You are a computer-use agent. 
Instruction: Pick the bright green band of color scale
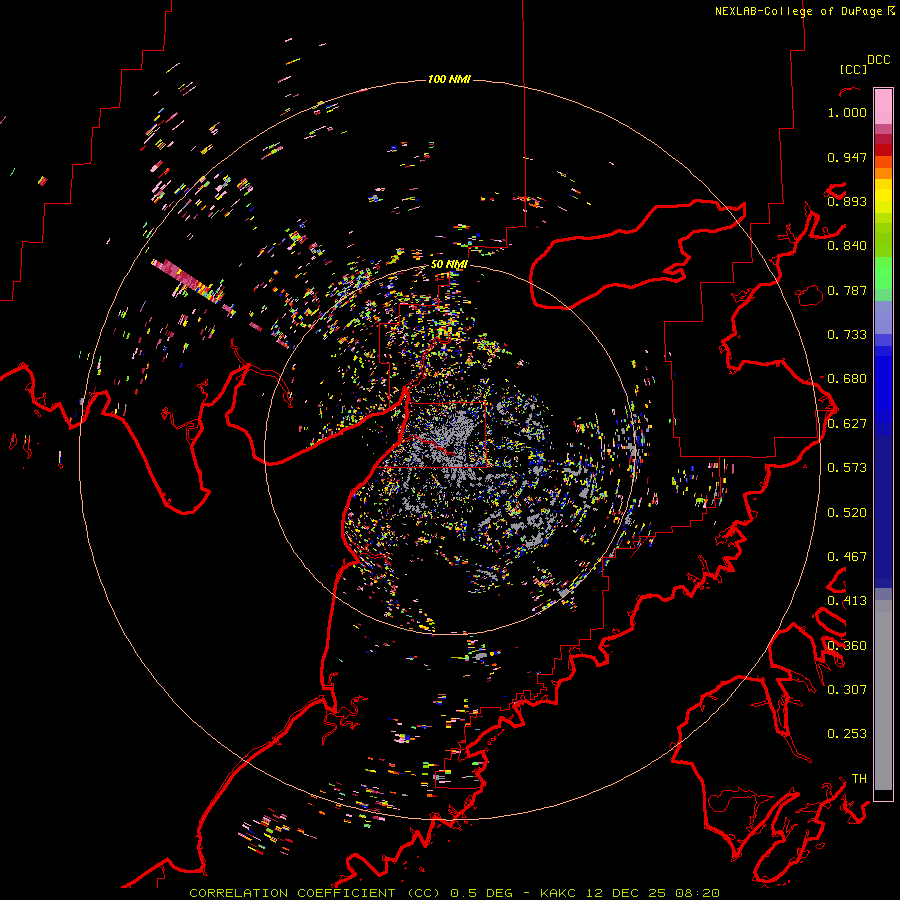pyautogui.click(x=883, y=272)
